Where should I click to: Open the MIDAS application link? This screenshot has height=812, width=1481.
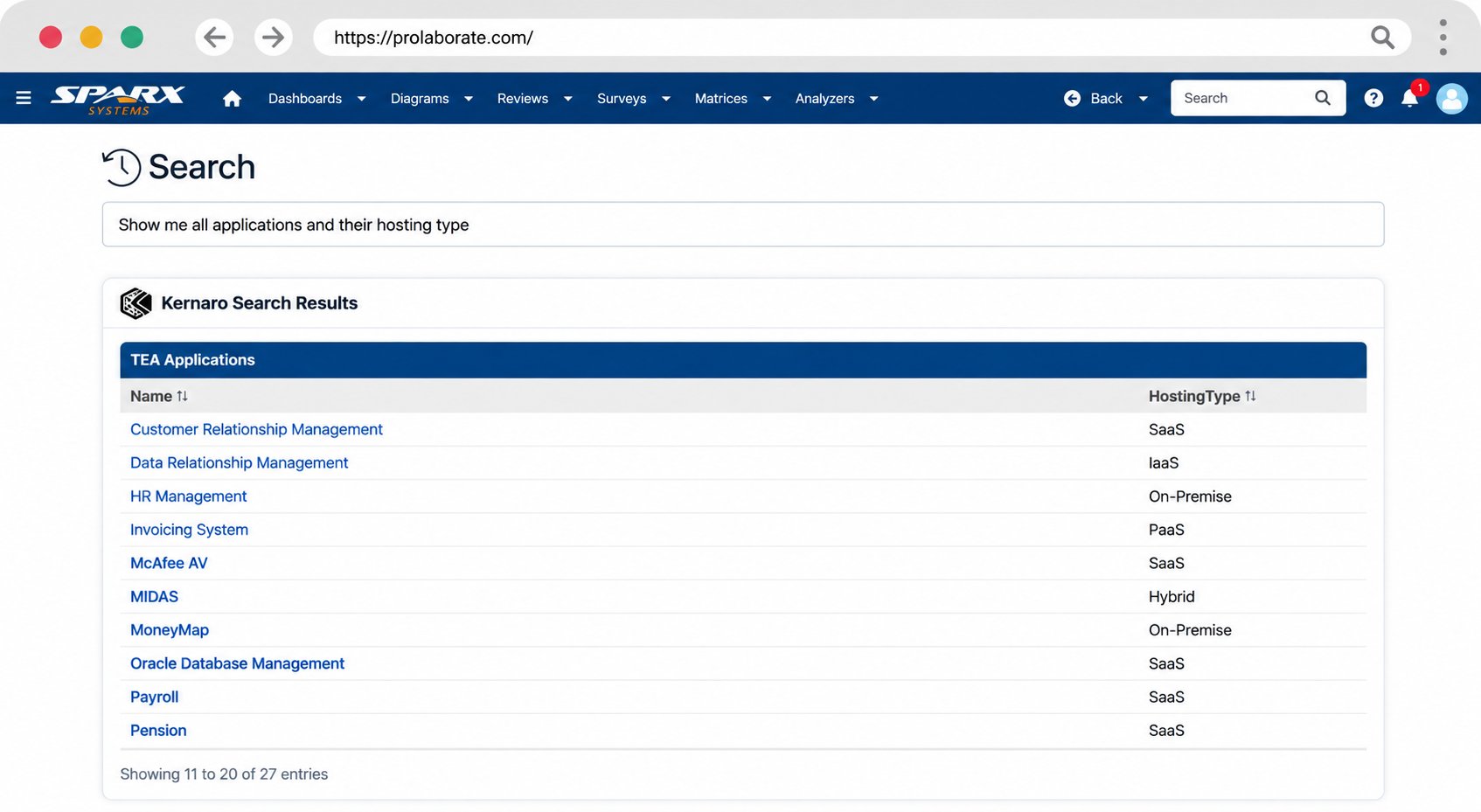154,597
